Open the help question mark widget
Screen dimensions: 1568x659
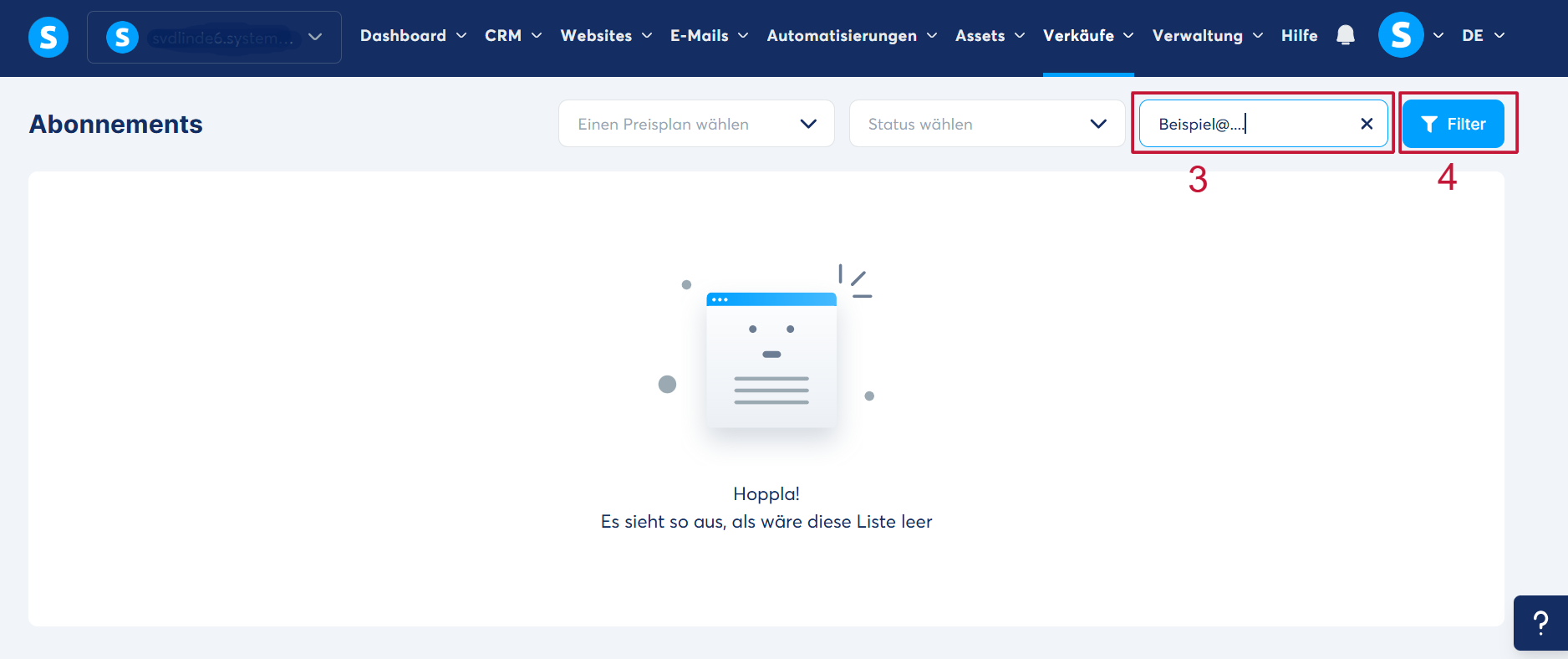(1540, 623)
